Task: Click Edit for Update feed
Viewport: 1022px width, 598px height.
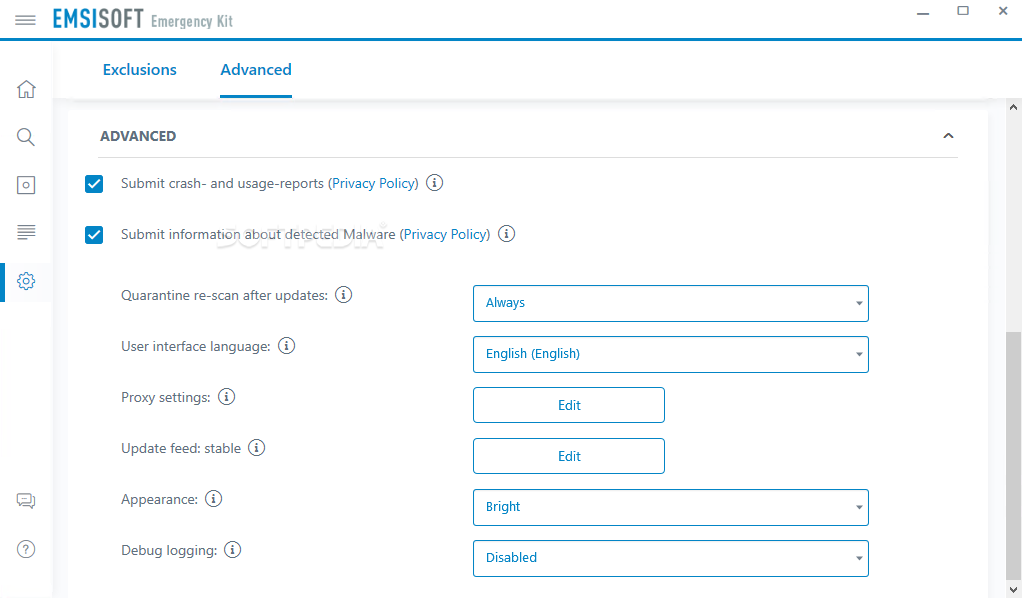Action: pyautogui.click(x=569, y=456)
